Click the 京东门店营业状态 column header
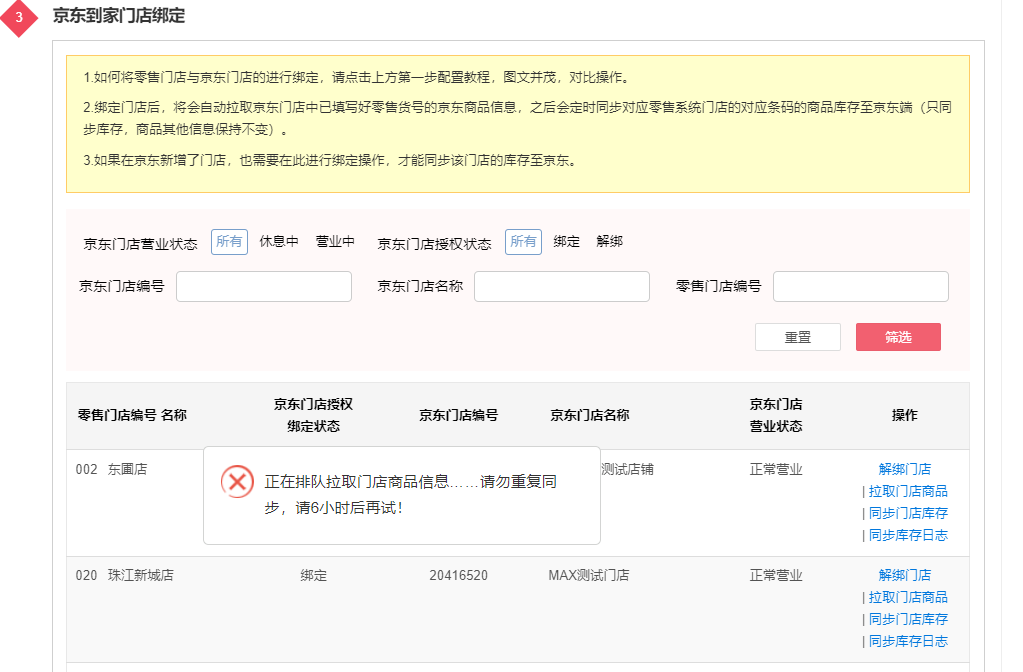The width and height of the screenshot is (1023, 672). coord(776,415)
